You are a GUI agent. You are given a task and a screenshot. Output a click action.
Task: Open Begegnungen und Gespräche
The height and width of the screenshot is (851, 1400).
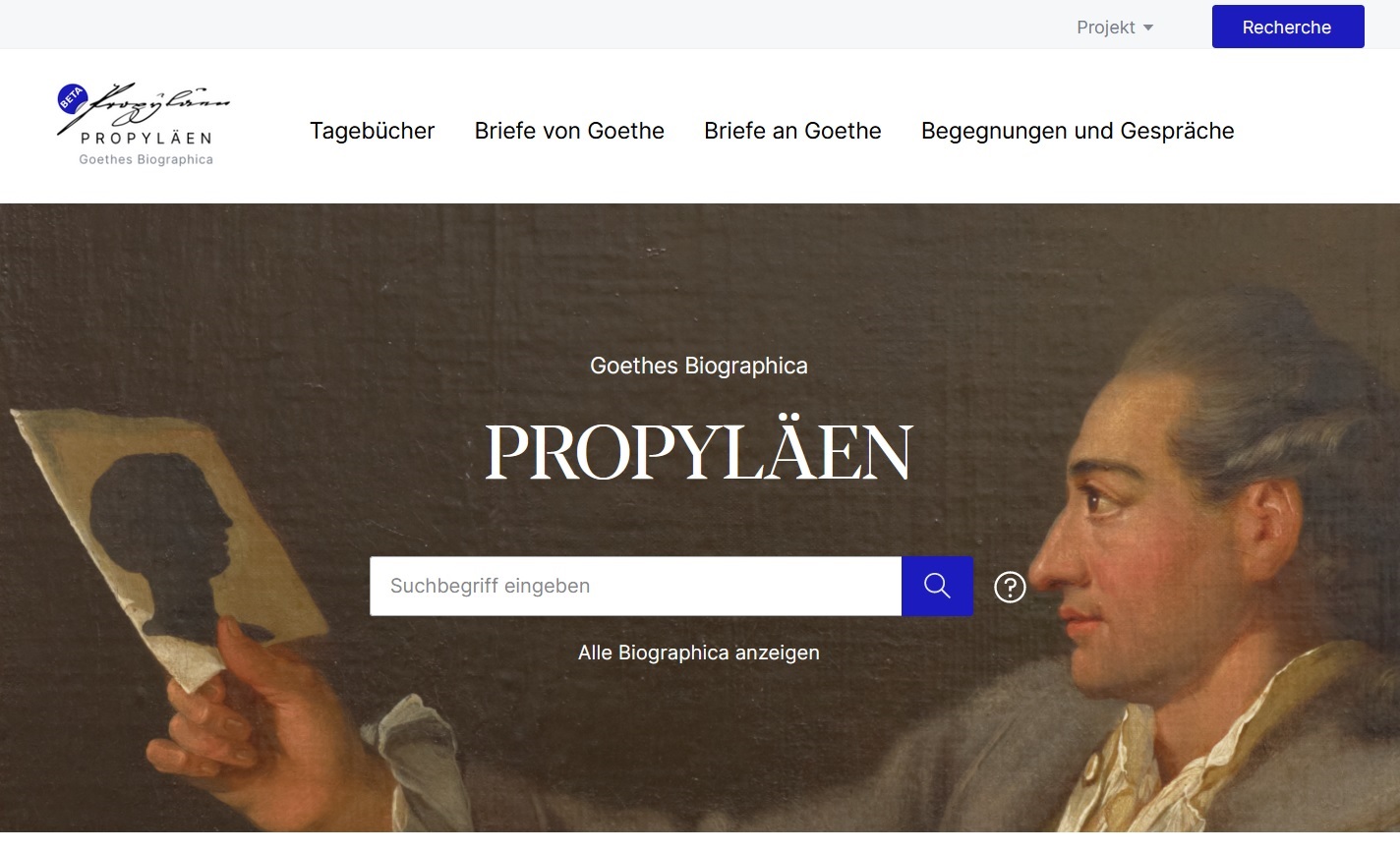pos(1078,131)
